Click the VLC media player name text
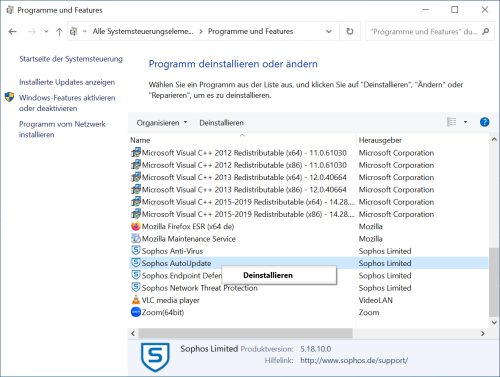 (x=171, y=300)
